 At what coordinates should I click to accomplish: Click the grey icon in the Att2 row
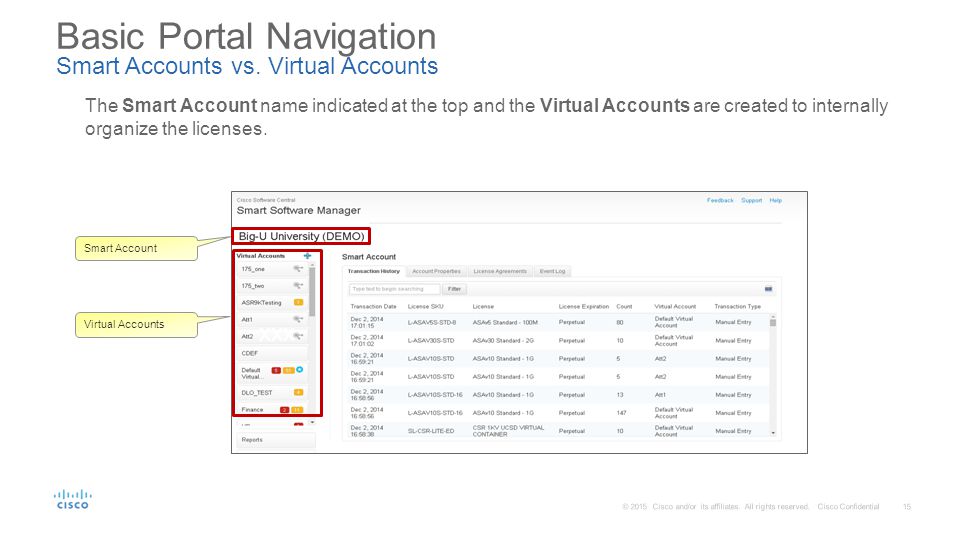[x=298, y=336]
